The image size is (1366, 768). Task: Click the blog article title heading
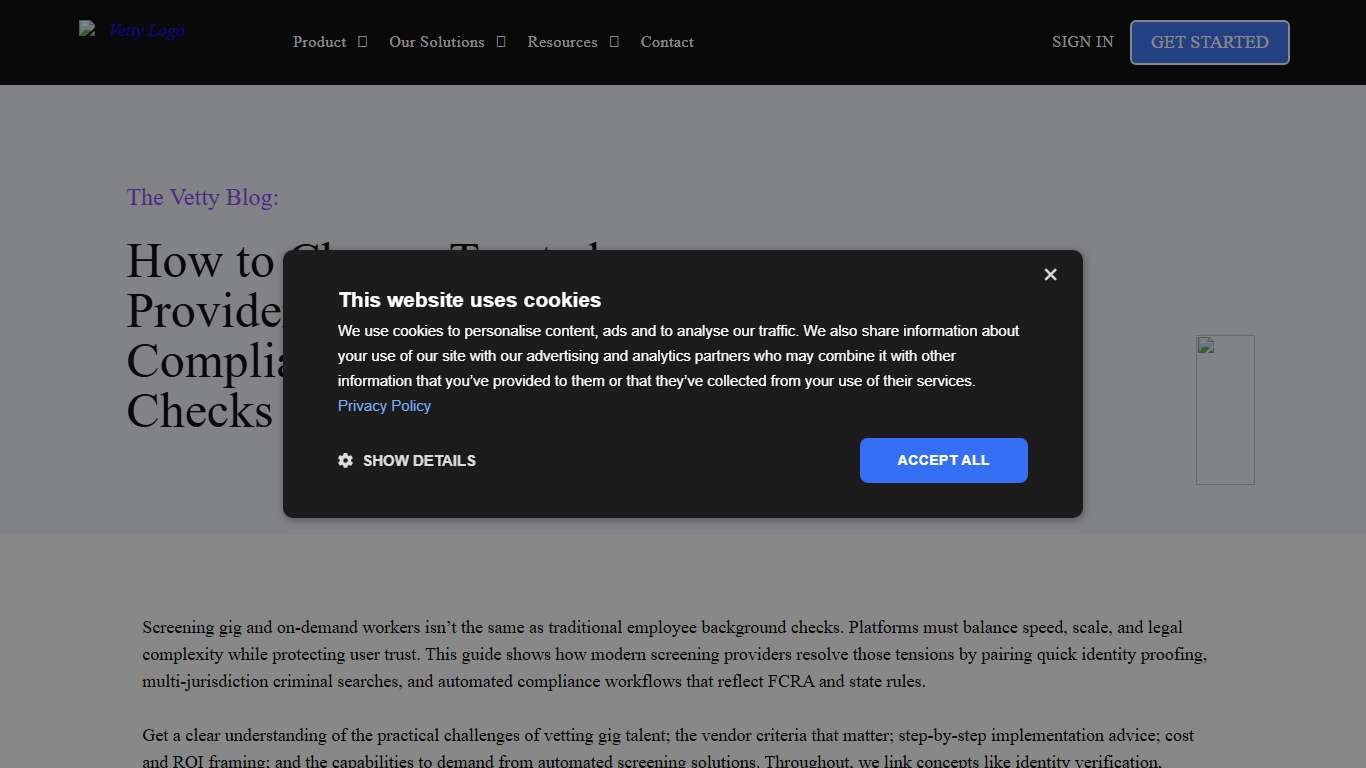(x=200, y=336)
